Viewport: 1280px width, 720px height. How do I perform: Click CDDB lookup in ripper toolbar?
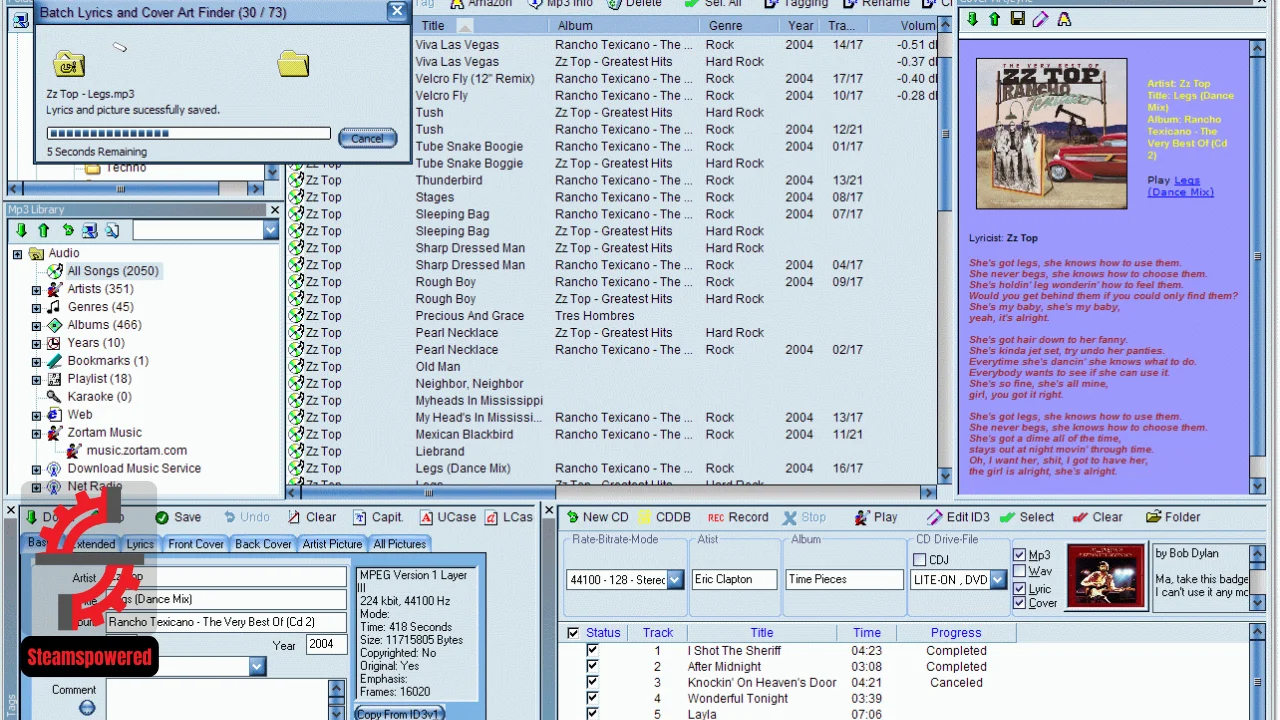(x=664, y=517)
